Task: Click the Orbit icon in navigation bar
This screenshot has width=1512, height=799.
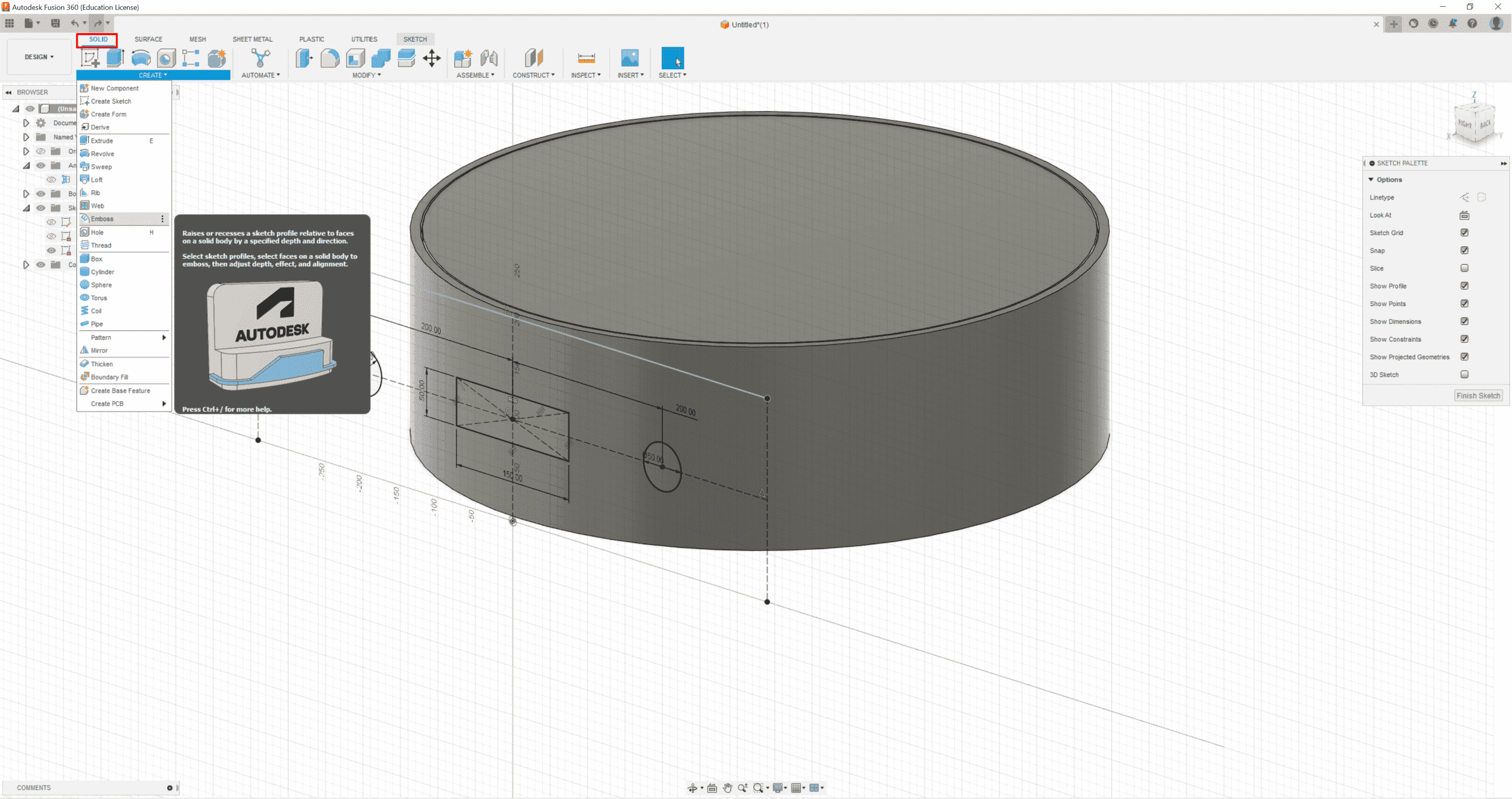Action: [x=693, y=788]
